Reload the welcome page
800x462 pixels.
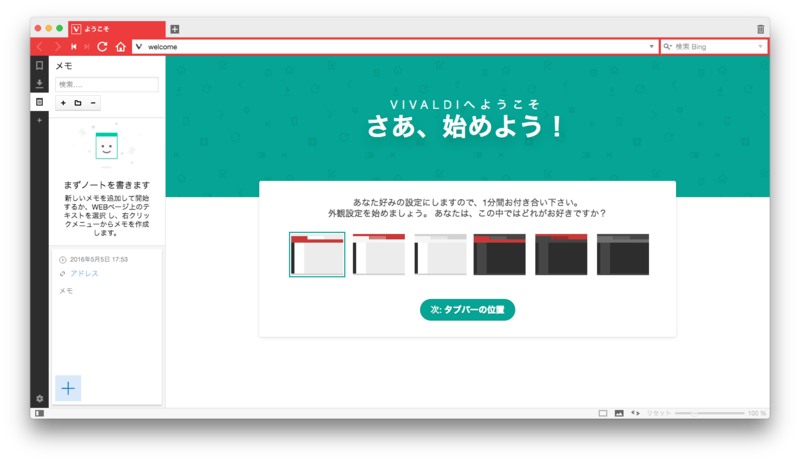coord(103,47)
